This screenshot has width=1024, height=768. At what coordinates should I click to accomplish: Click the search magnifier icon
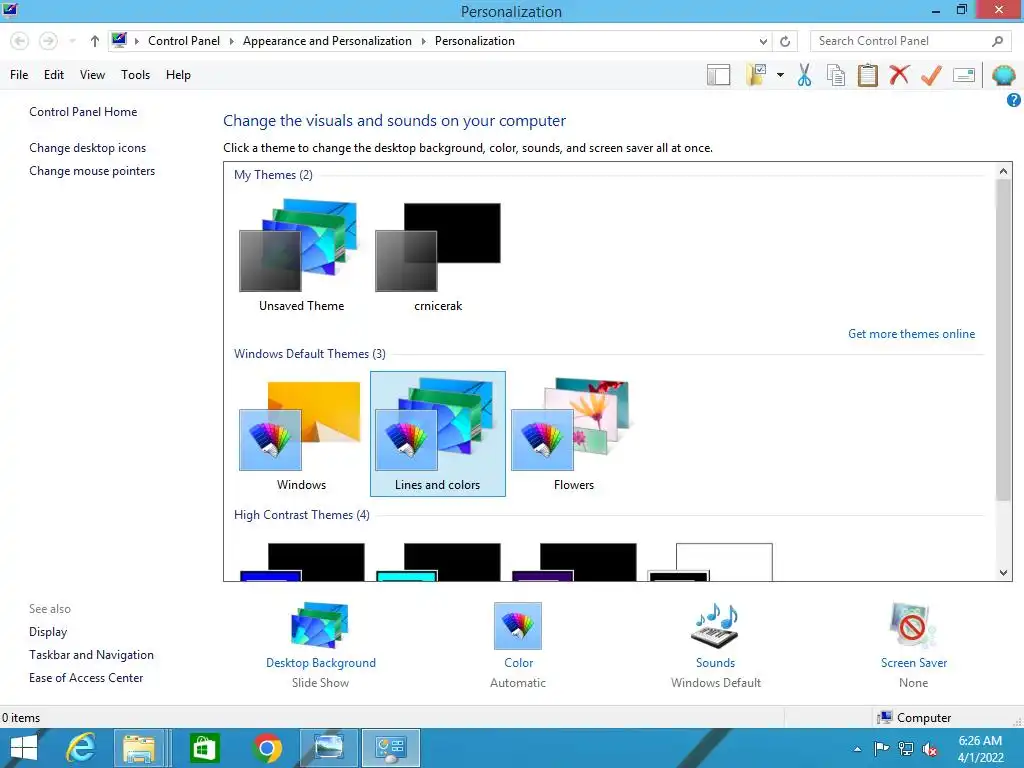click(x=997, y=41)
